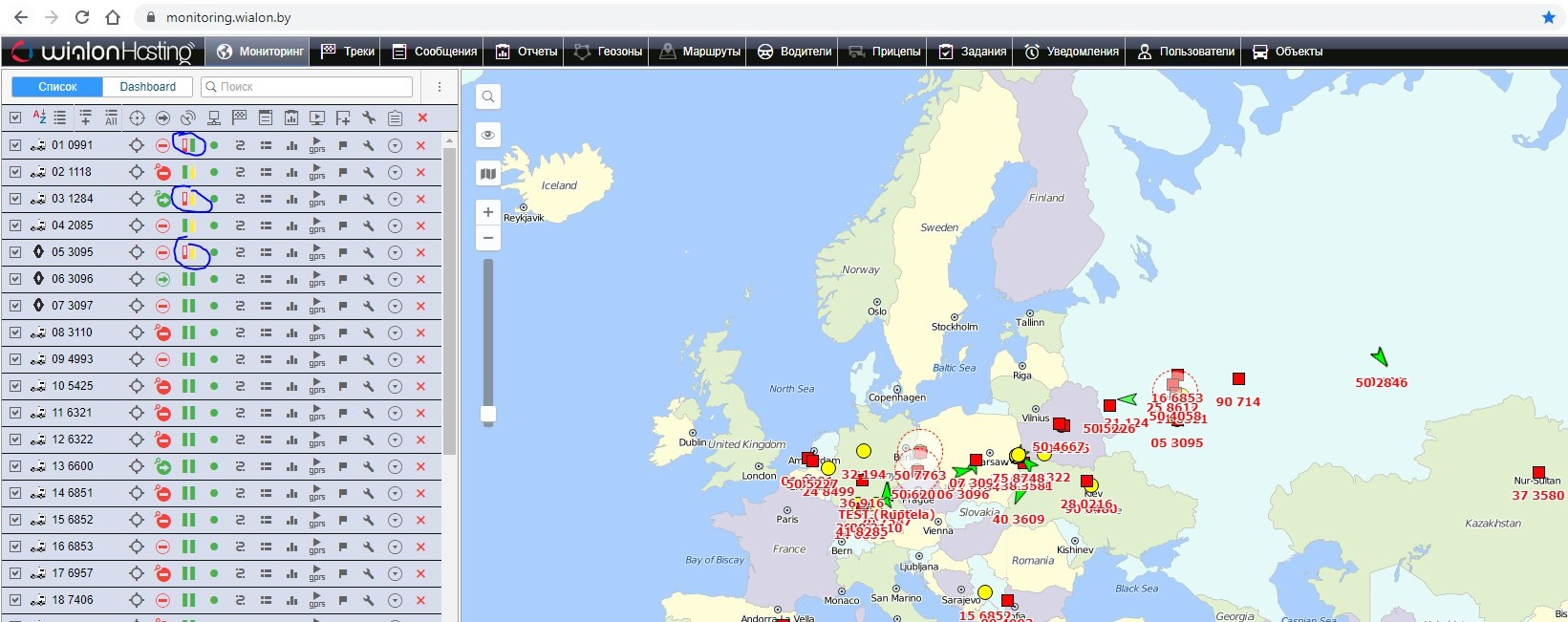Click the A-Z sort icon in list header
The height and width of the screenshot is (622, 1568).
[x=39, y=118]
